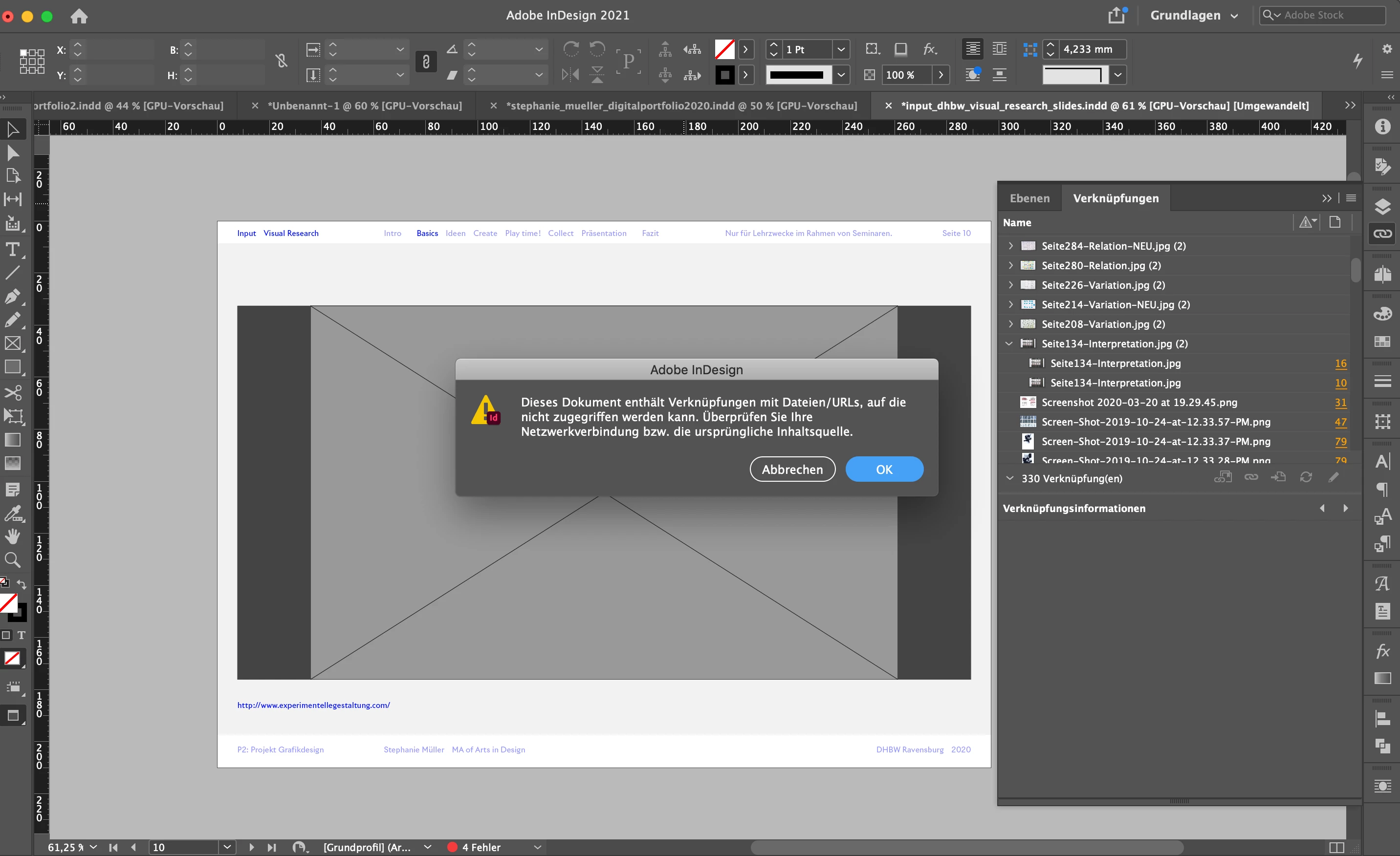Open the Grundlagen workspace dropdown
1400x856 pixels.
pos(1193,15)
